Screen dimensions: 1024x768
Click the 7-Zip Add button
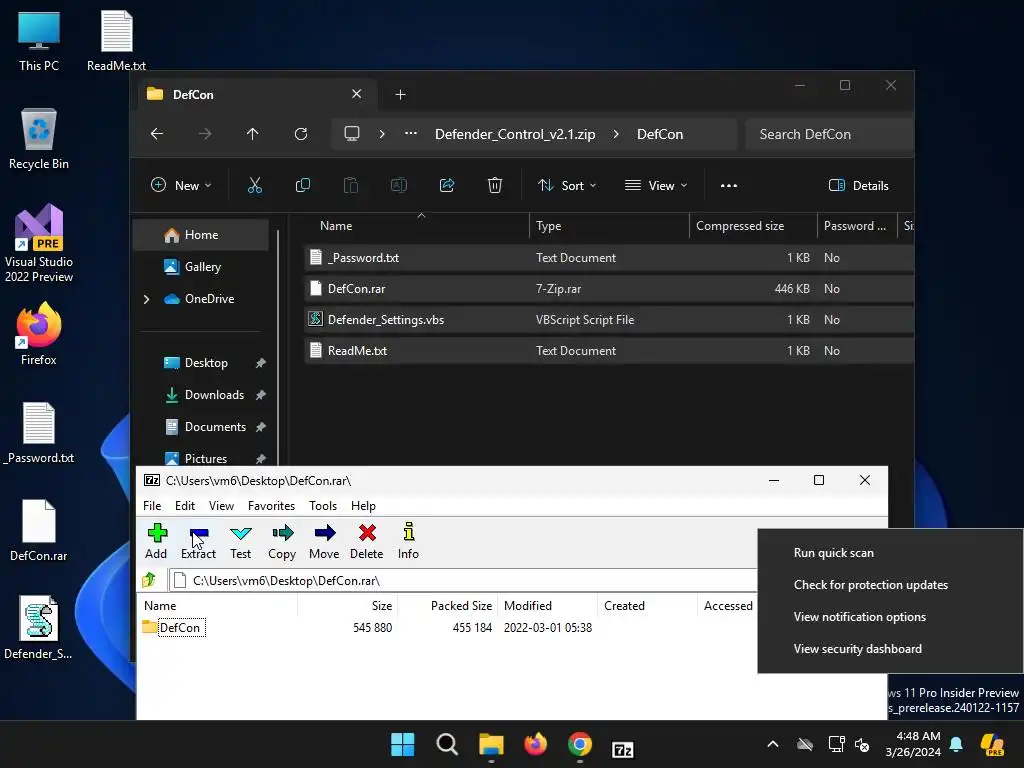[156, 541]
